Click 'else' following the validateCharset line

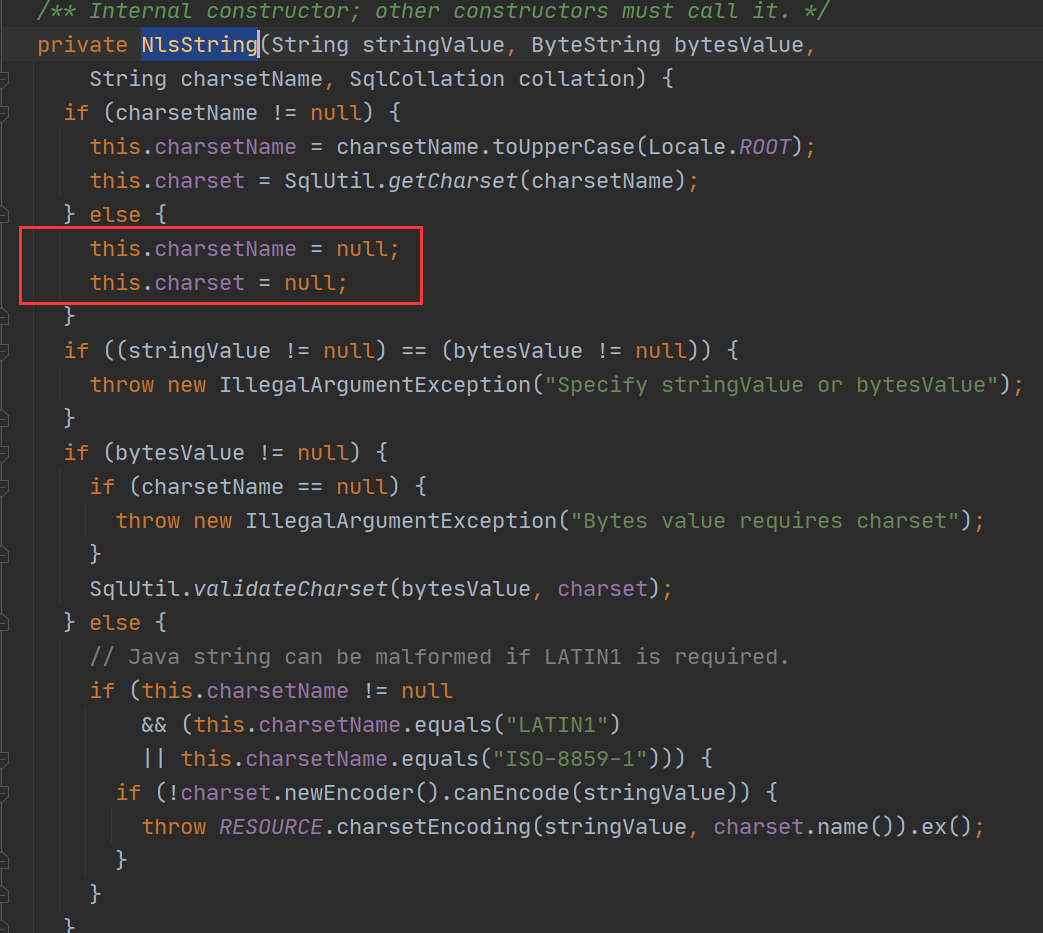(x=115, y=622)
